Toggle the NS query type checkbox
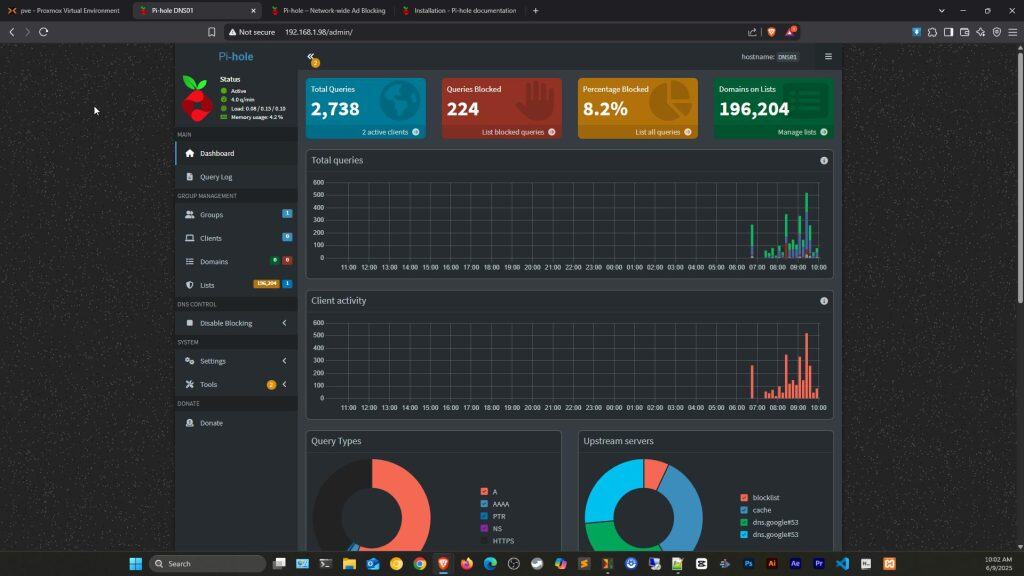This screenshot has height=576, width=1024. (484, 529)
